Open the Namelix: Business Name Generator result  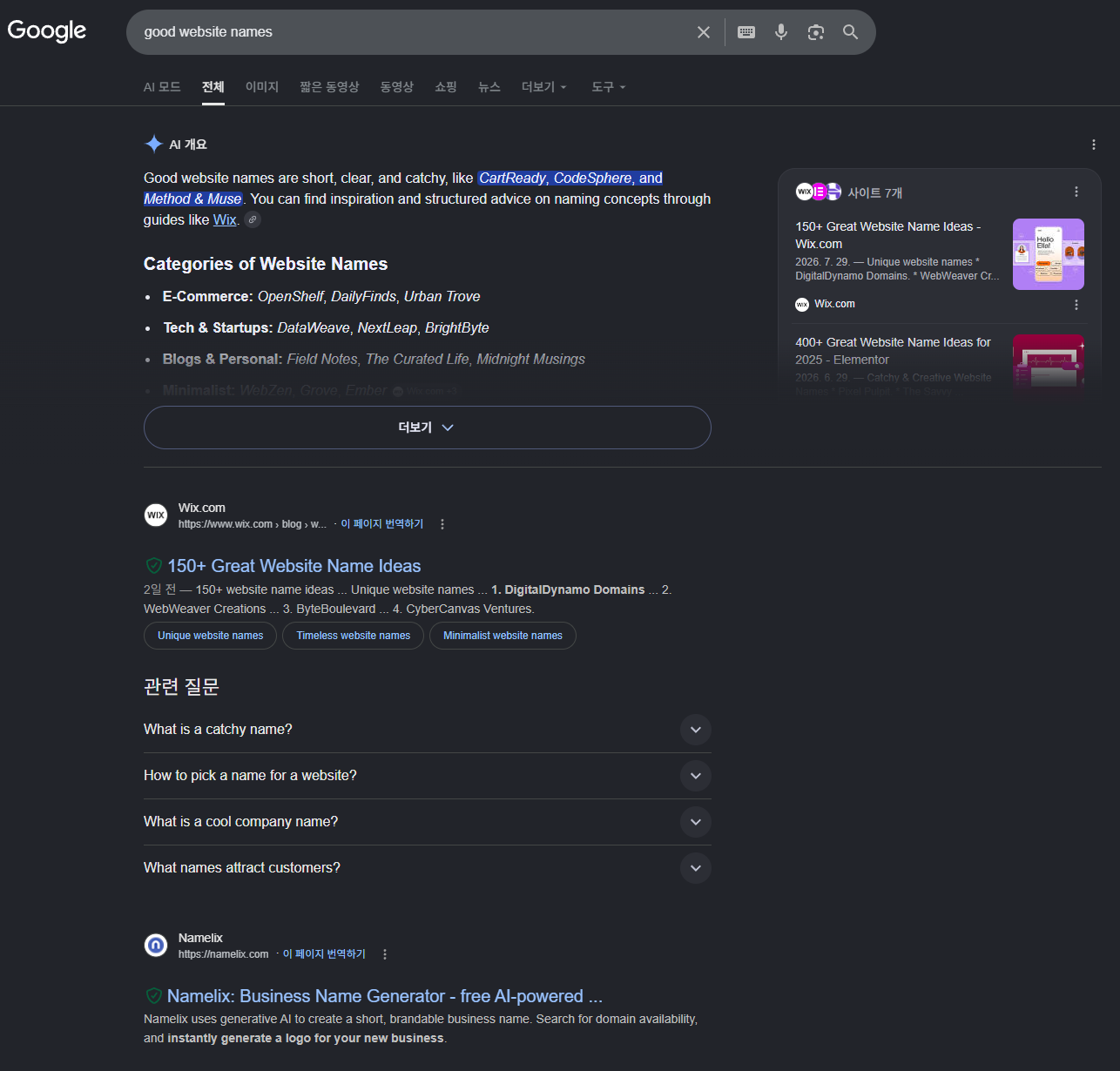pos(385,996)
